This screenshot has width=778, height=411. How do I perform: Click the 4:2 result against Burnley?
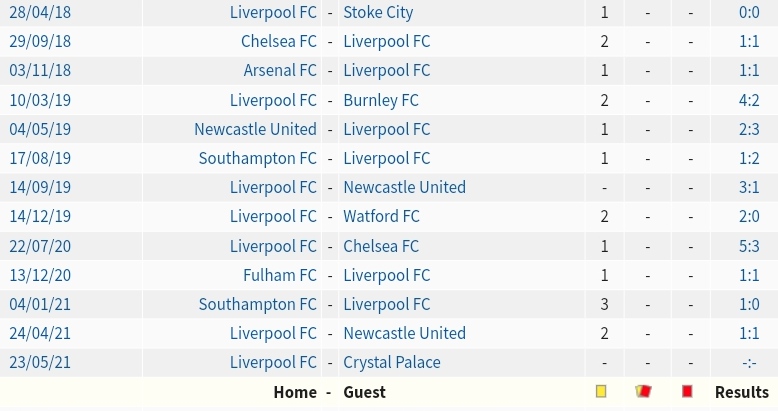coord(749,100)
